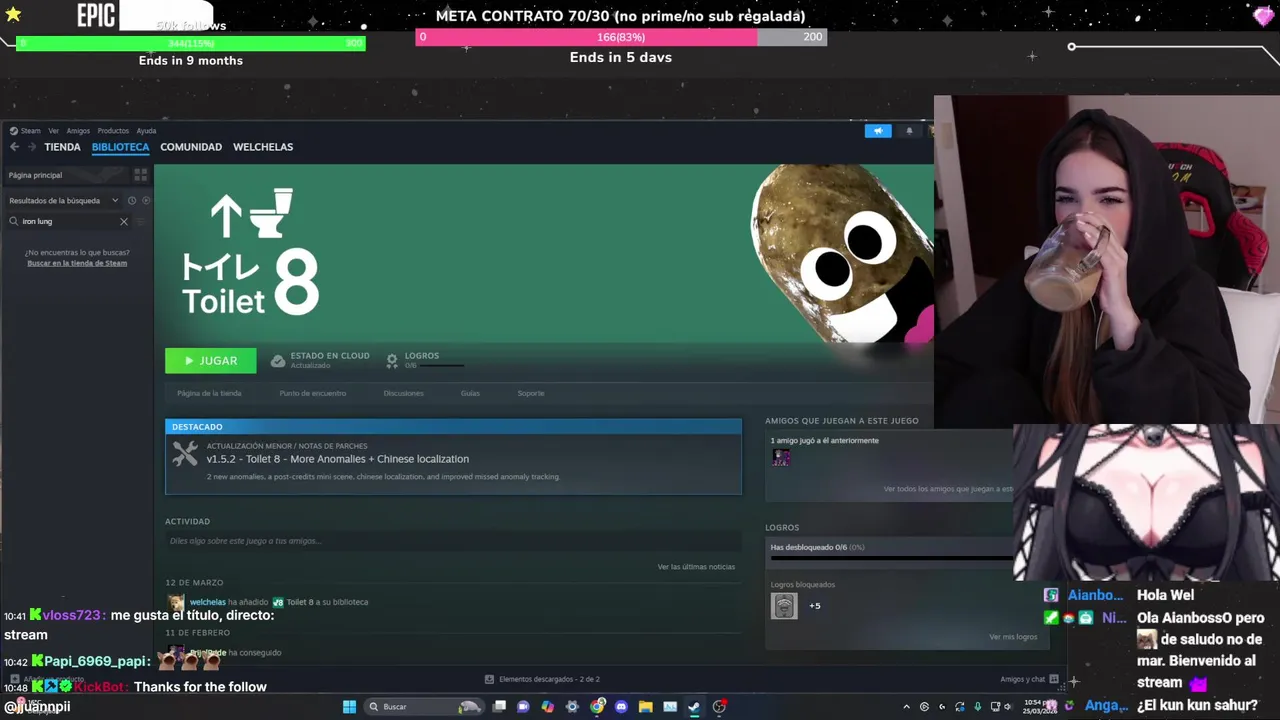
Task: Switch to TIENDA tab
Action: click(x=62, y=147)
